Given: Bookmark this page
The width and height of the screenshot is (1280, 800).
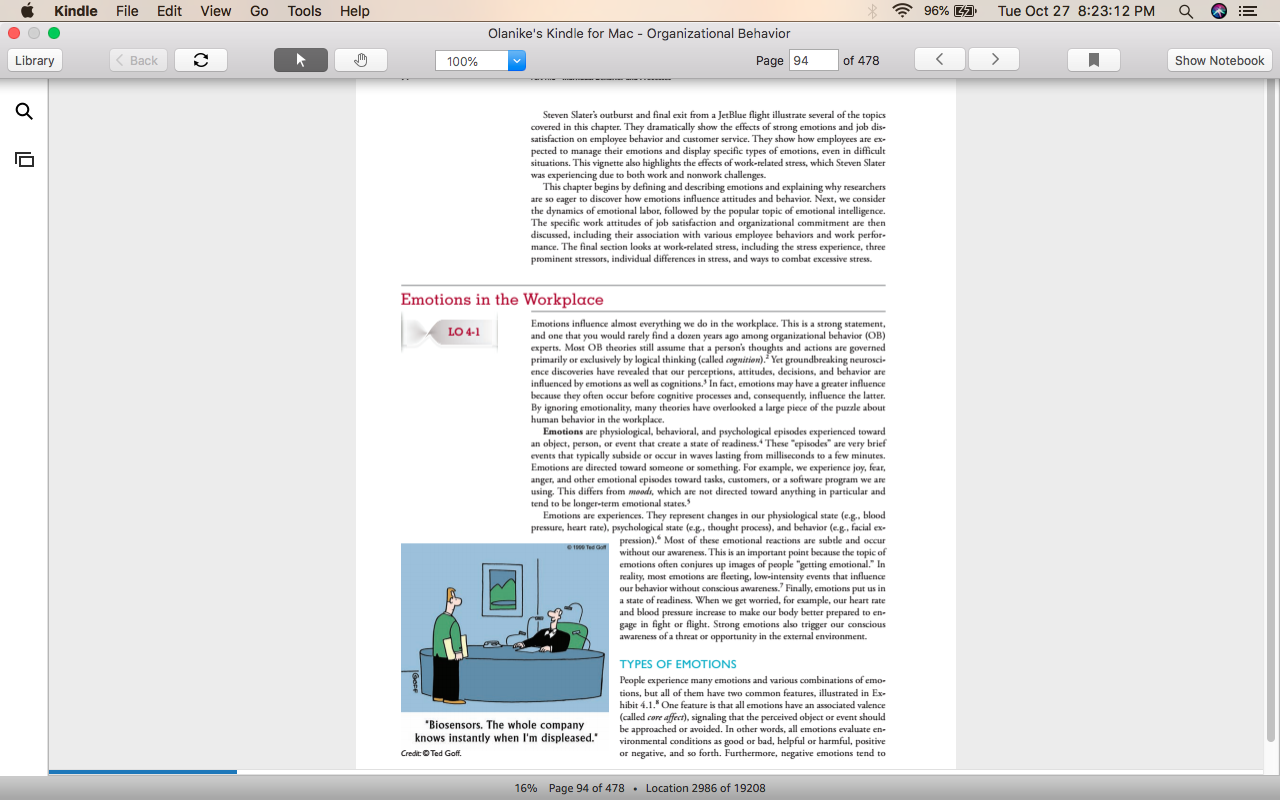Looking at the screenshot, I should [x=1094, y=60].
